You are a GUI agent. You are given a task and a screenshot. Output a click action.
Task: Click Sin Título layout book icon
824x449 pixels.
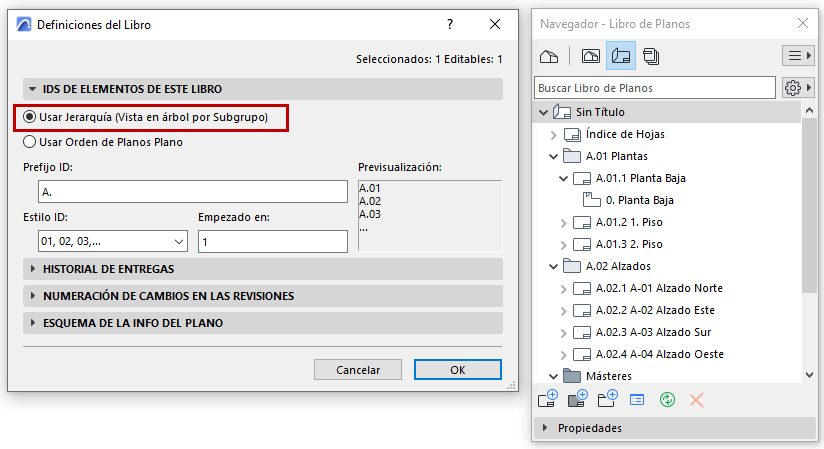pyautogui.click(x=562, y=112)
